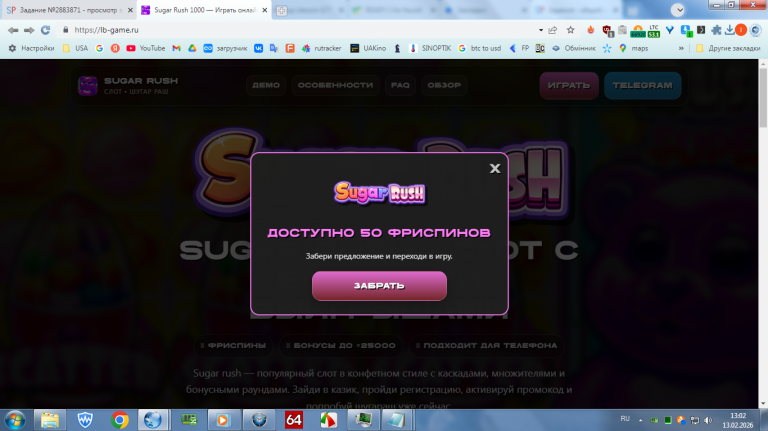Open the 'btc to usd' bookmark
The height and width of the screenshot is (431, 768).
tap(480, 48)
